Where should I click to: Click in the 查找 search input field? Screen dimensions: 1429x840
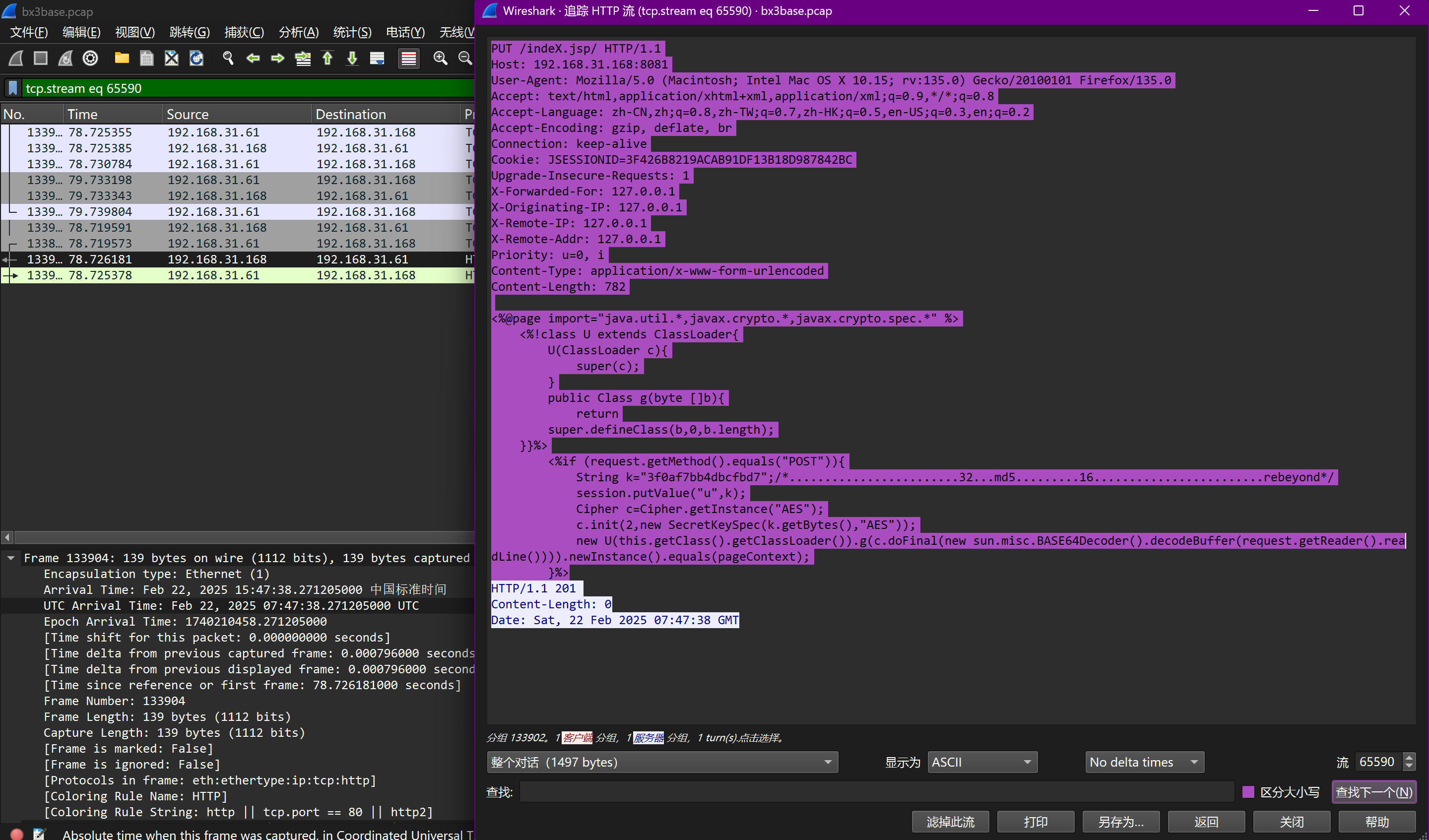[876, 792]
